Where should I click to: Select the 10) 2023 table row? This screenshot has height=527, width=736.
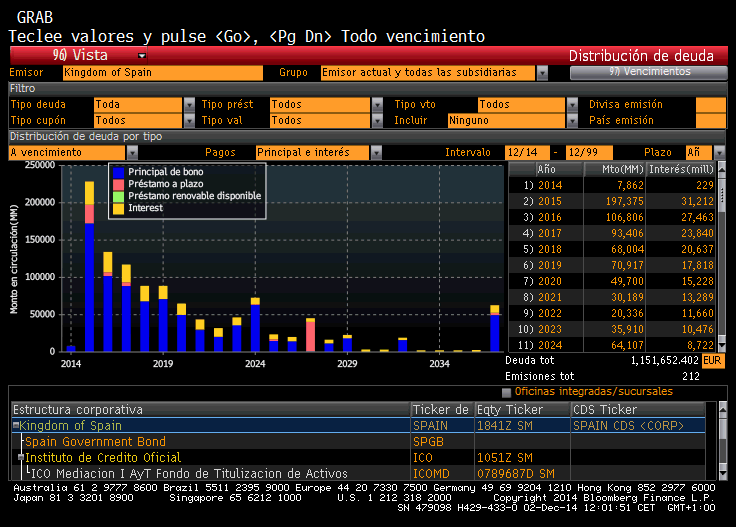coord(612,329)
